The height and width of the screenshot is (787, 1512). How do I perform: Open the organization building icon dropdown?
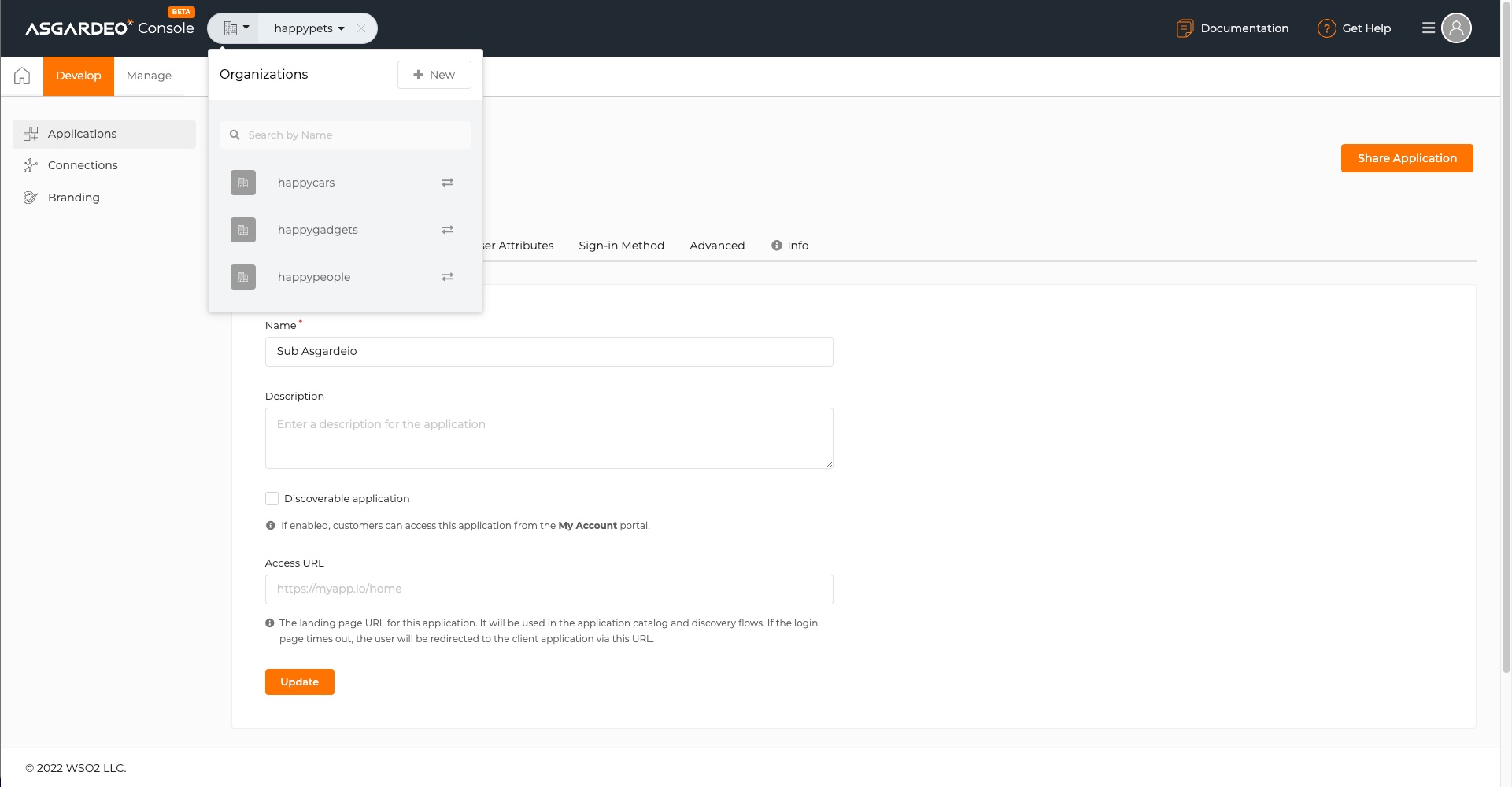click(235, 28)
